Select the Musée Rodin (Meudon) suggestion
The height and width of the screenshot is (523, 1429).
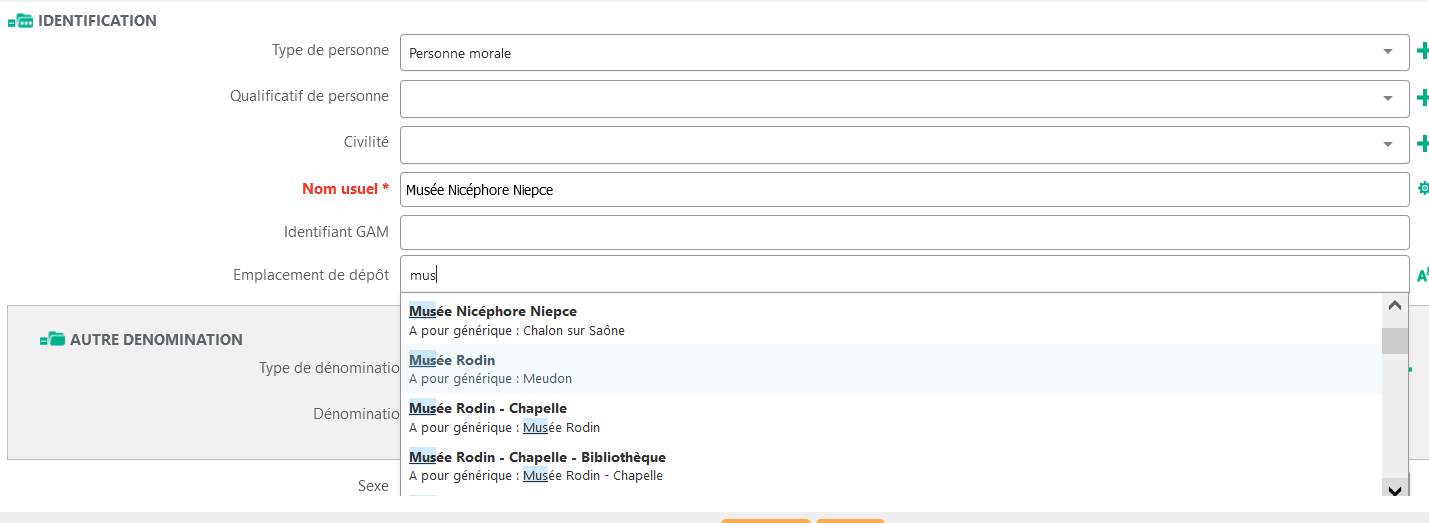[x=891, y=369]
